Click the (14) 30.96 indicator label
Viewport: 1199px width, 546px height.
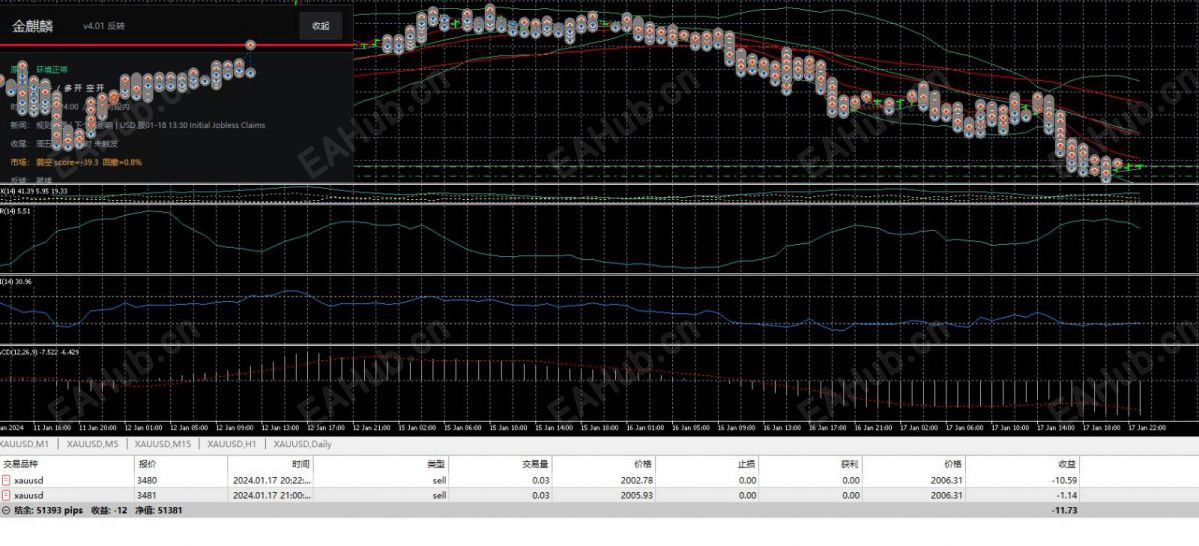pyautogui.click(x=16, y=281)
